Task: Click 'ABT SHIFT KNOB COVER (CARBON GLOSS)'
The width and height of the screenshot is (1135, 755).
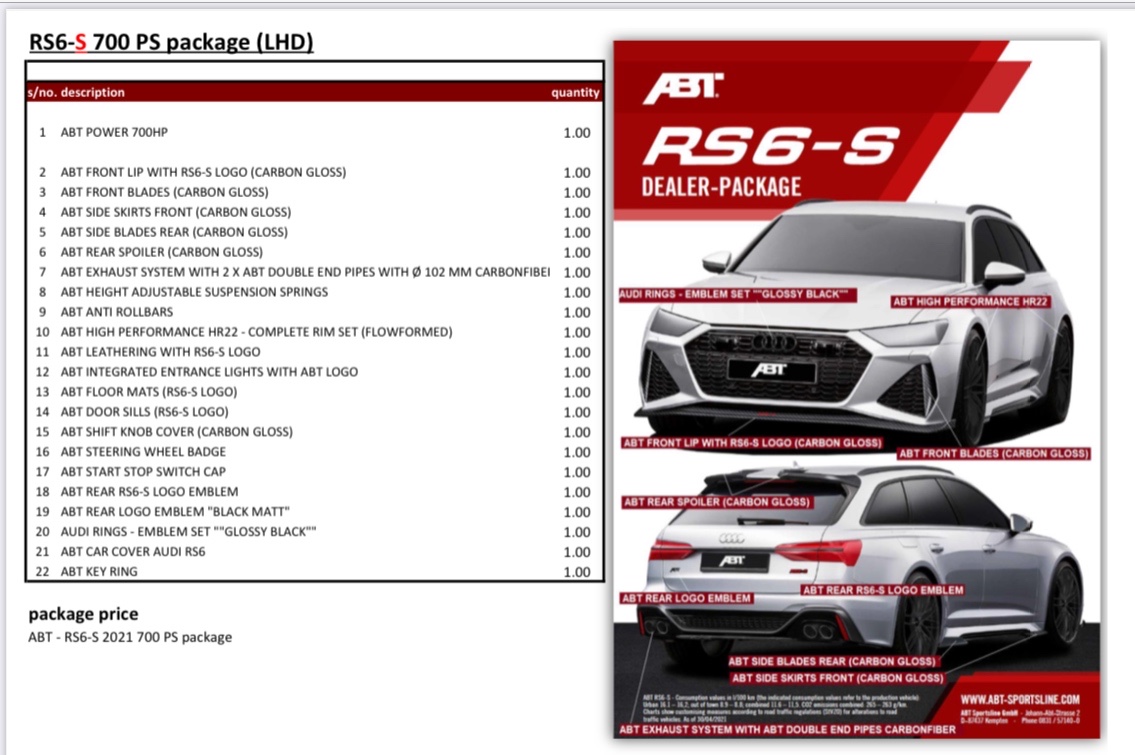Action: click(177, 432)
